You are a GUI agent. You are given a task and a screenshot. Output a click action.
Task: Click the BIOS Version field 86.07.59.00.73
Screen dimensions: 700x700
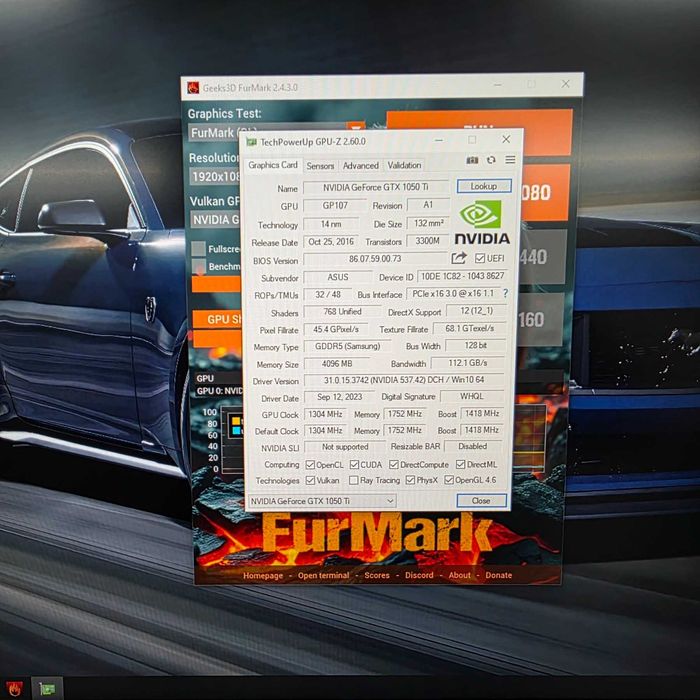click(375, 259)
